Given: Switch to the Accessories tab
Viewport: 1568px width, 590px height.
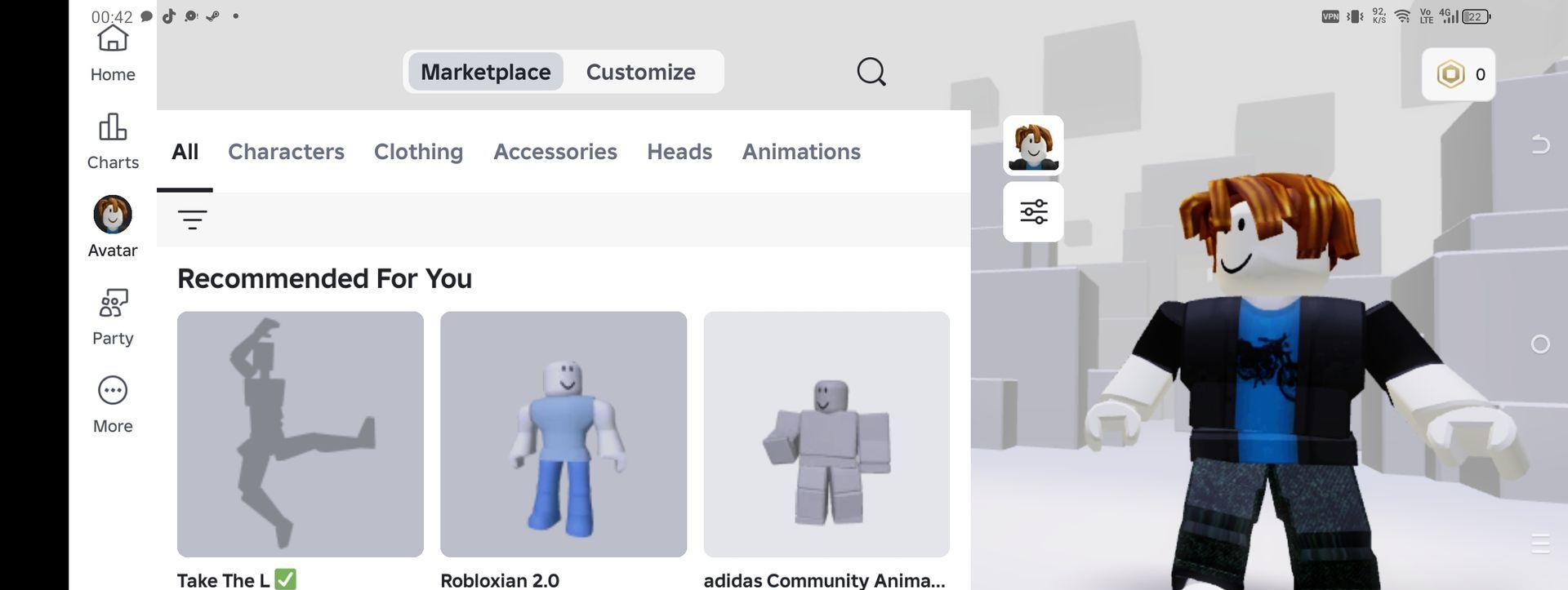Looking at the screenshot, I should tap(555, 152).
